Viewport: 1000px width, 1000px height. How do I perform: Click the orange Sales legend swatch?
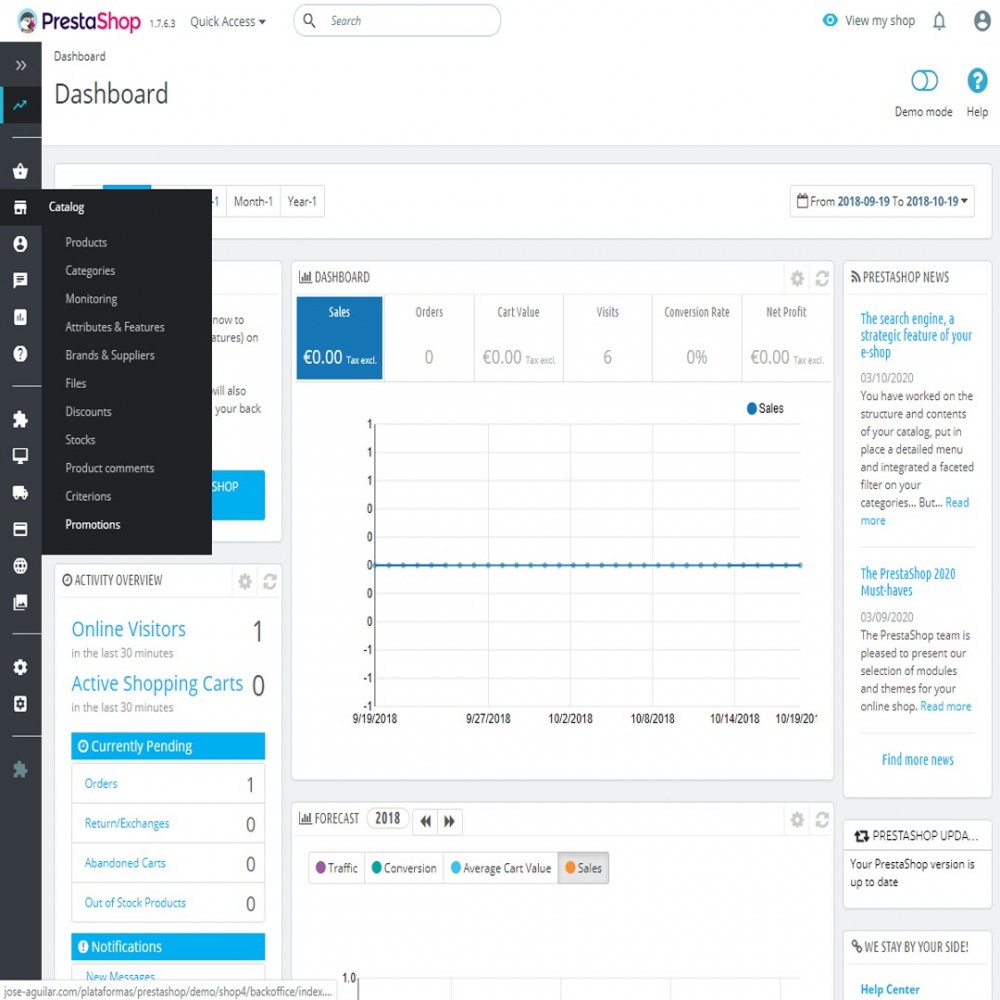click(x=570, y=868)
